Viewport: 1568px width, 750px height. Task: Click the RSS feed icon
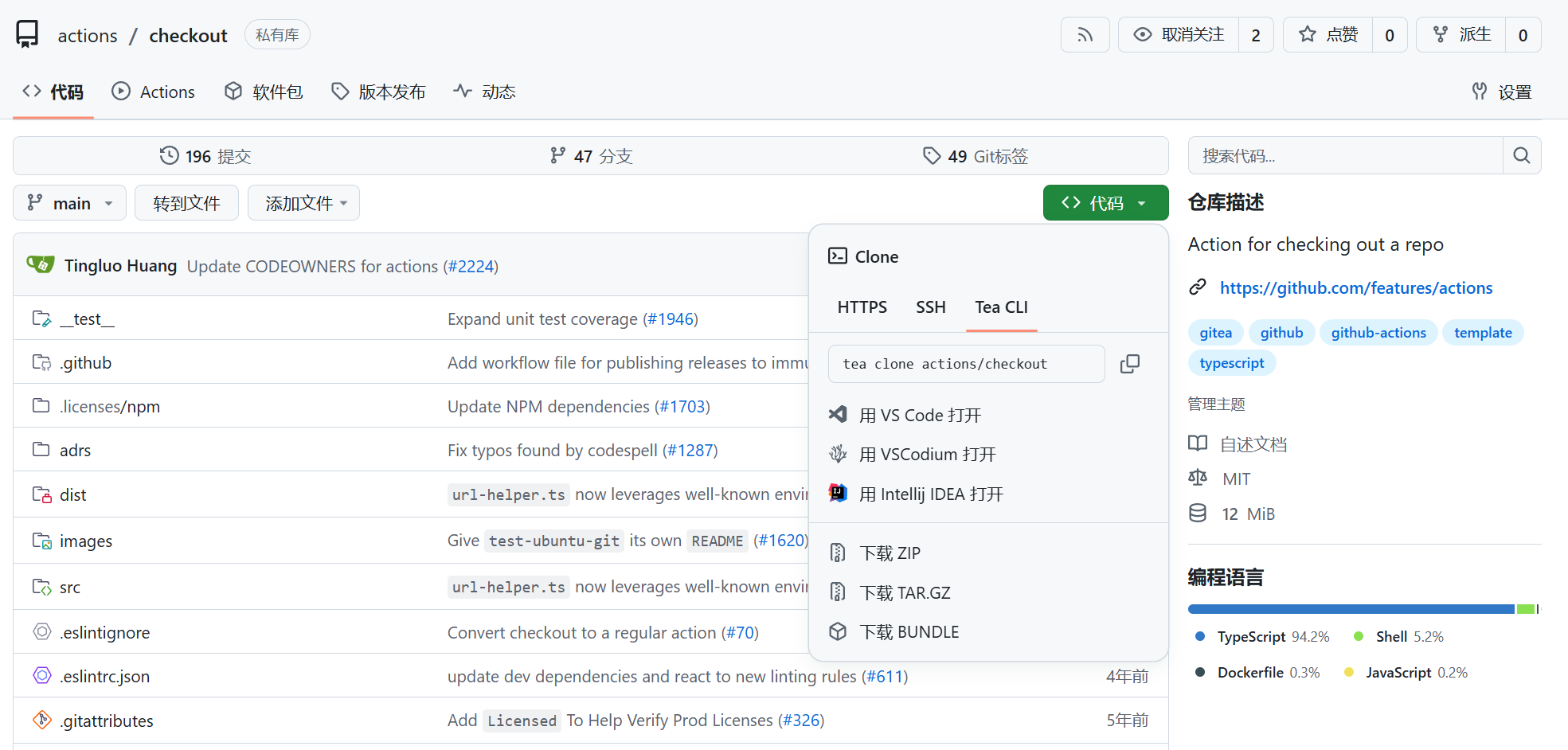coord(1085,35)
